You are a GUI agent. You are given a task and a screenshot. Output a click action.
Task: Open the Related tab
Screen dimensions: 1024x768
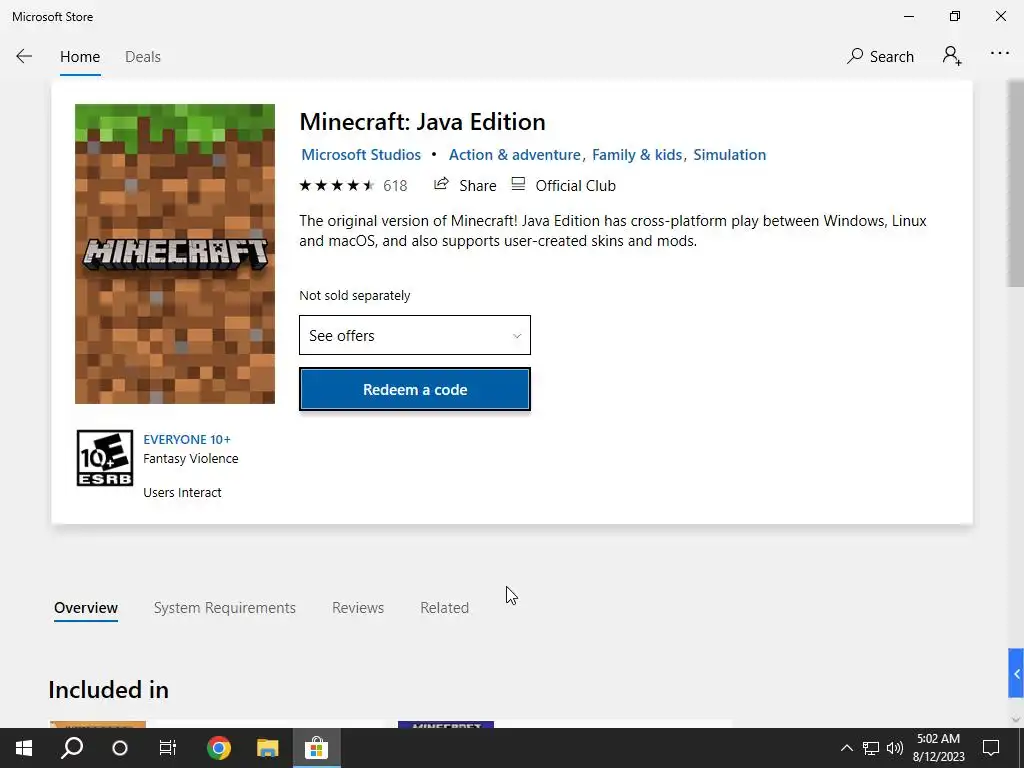pos(445,608)
